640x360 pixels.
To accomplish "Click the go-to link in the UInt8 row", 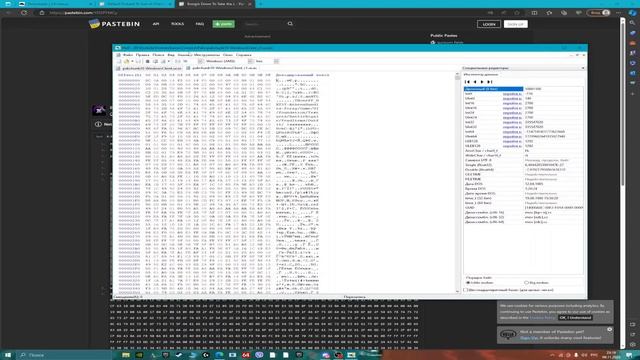I will (512, 98).
